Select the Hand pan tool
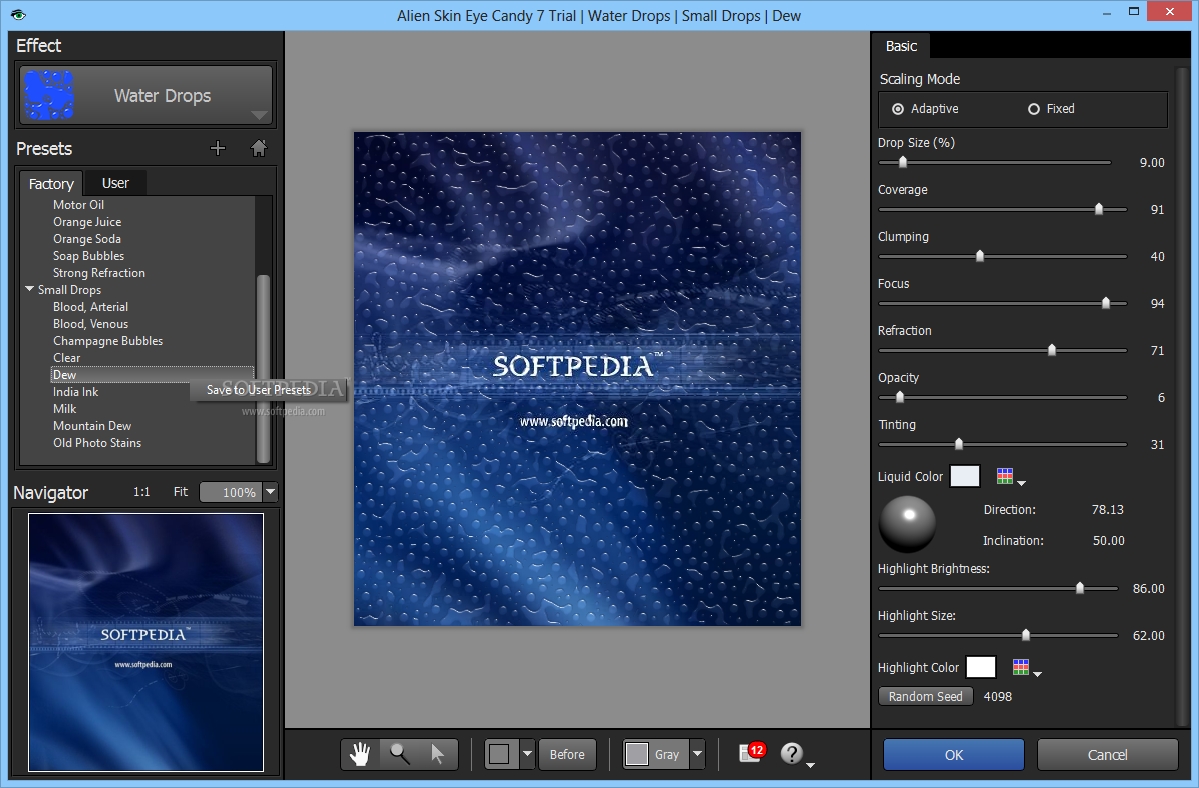1199x788 pixels. (360, 754)
